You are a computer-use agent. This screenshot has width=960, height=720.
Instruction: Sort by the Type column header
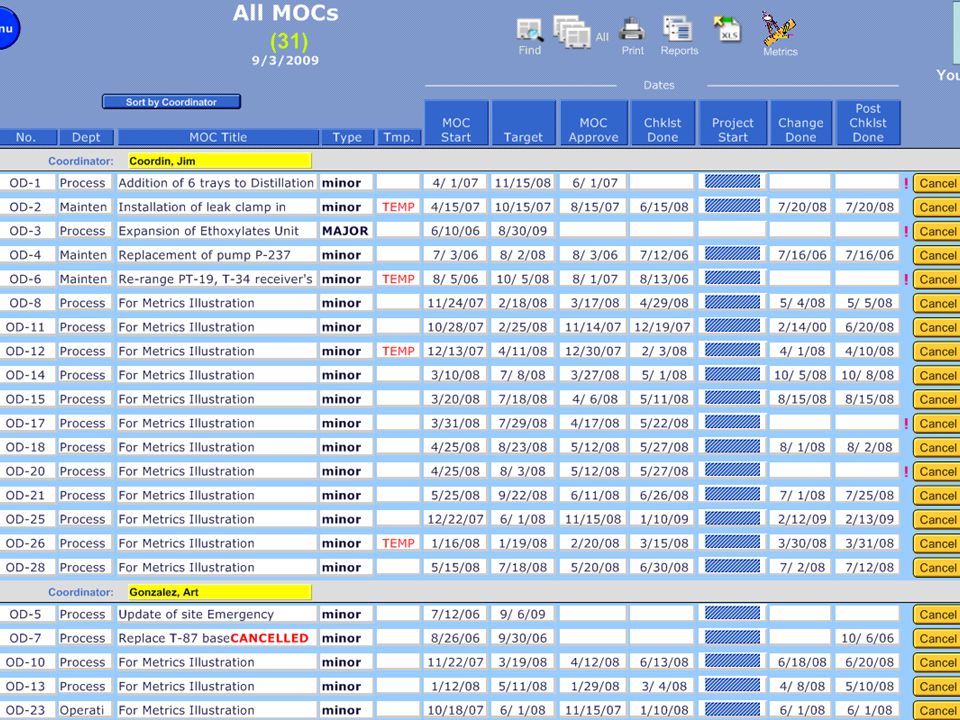click(x=347, y=137)
